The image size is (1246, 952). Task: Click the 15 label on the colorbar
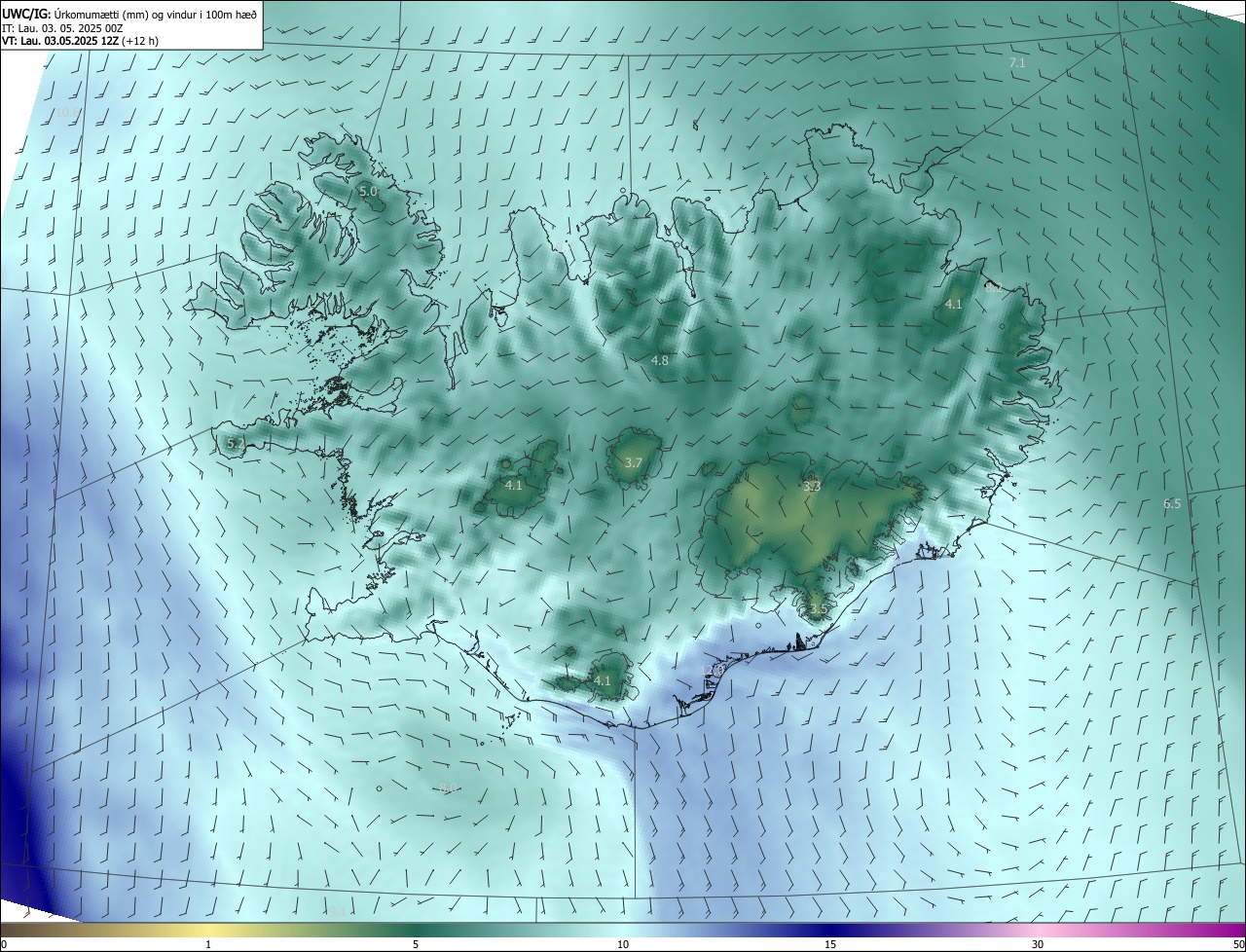(x=830, y=944)
